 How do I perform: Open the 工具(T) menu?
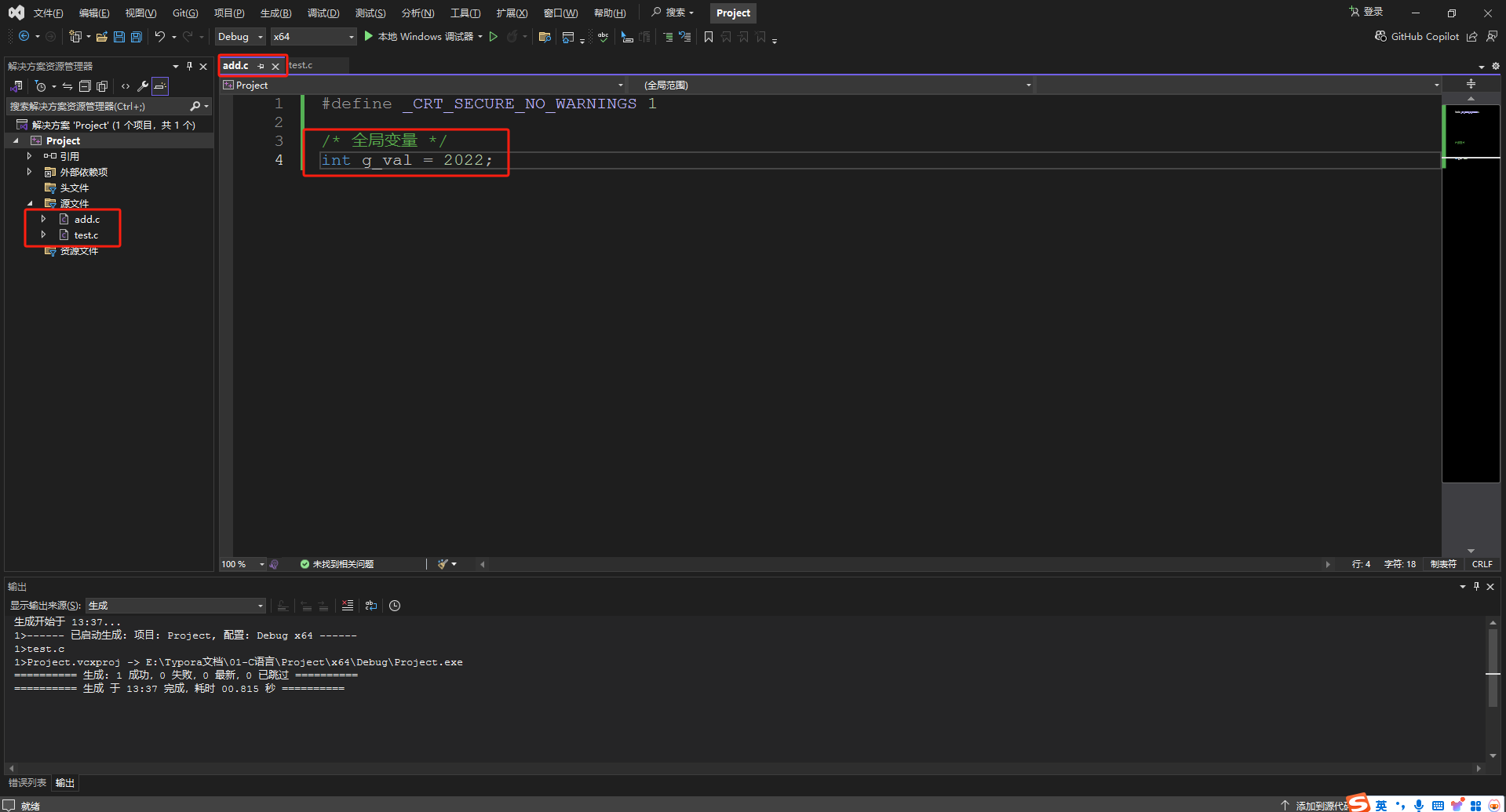pyautogui.click(x=465, y=13)
